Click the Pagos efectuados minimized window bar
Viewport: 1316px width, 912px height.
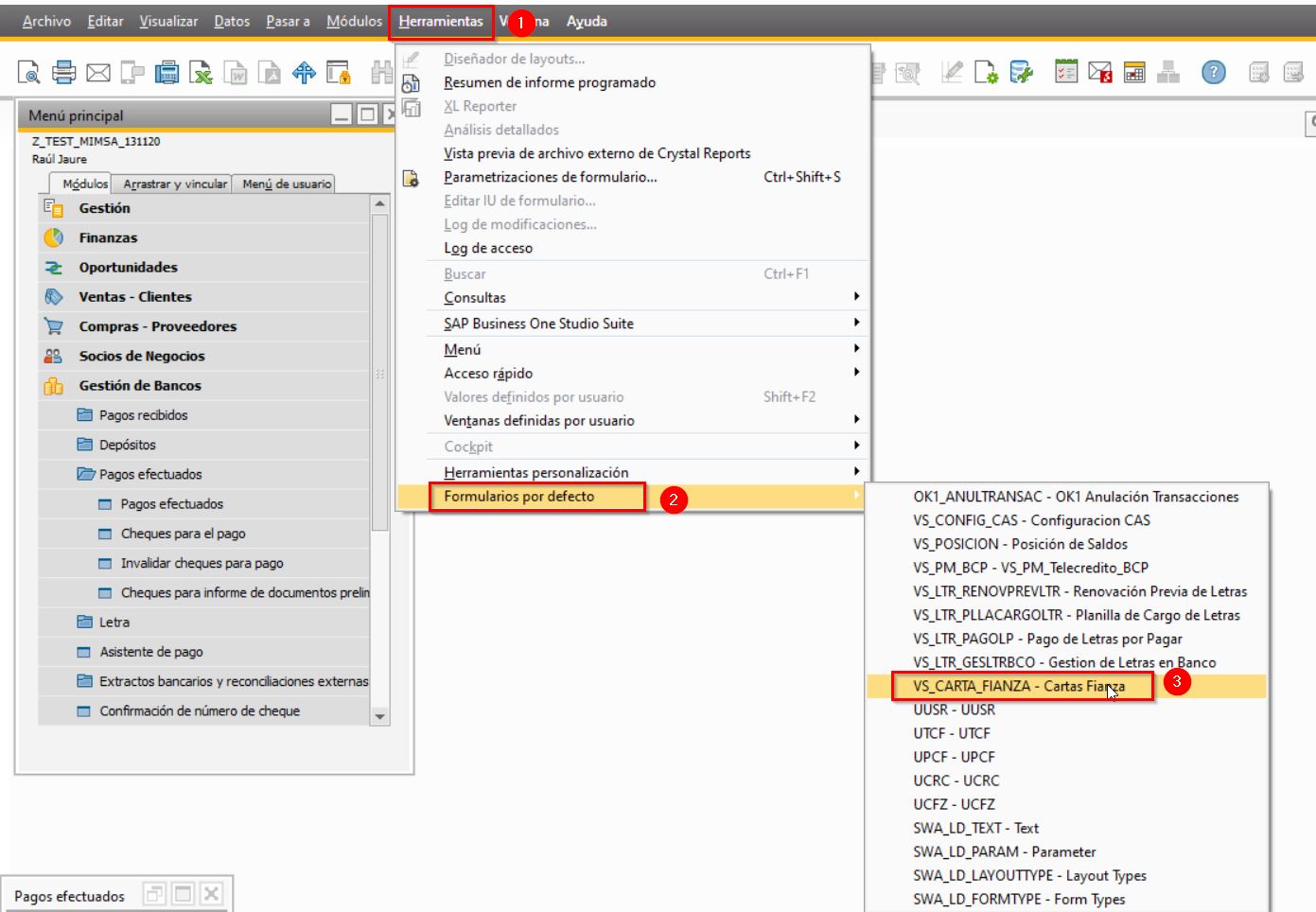tap(117, 895)
